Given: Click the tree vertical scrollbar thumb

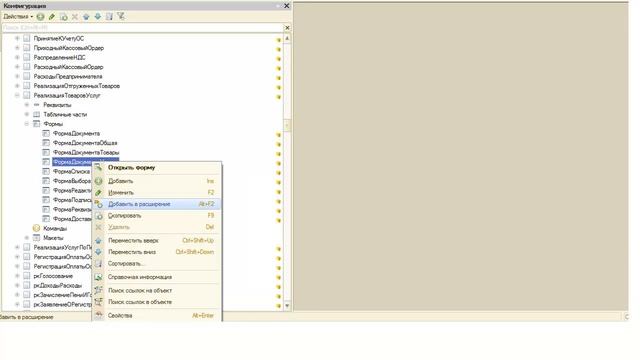Looking at the screenshot, I should (x=287, y=125).
